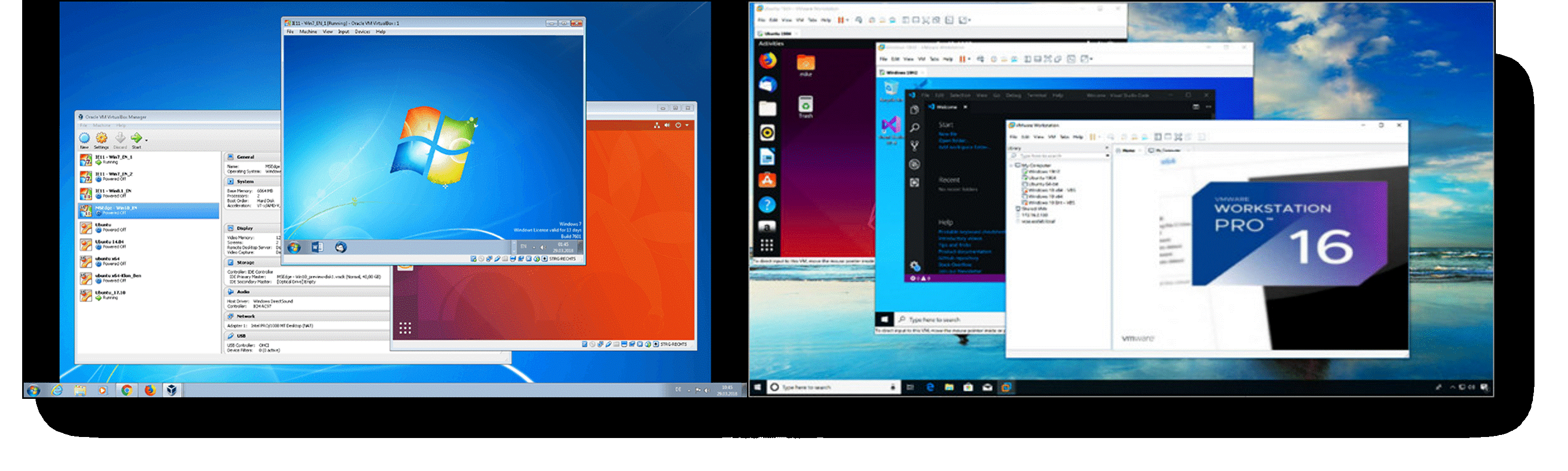Start the selected VM using the Start icon
This screenshot has height=471, width=1568.
137,138
